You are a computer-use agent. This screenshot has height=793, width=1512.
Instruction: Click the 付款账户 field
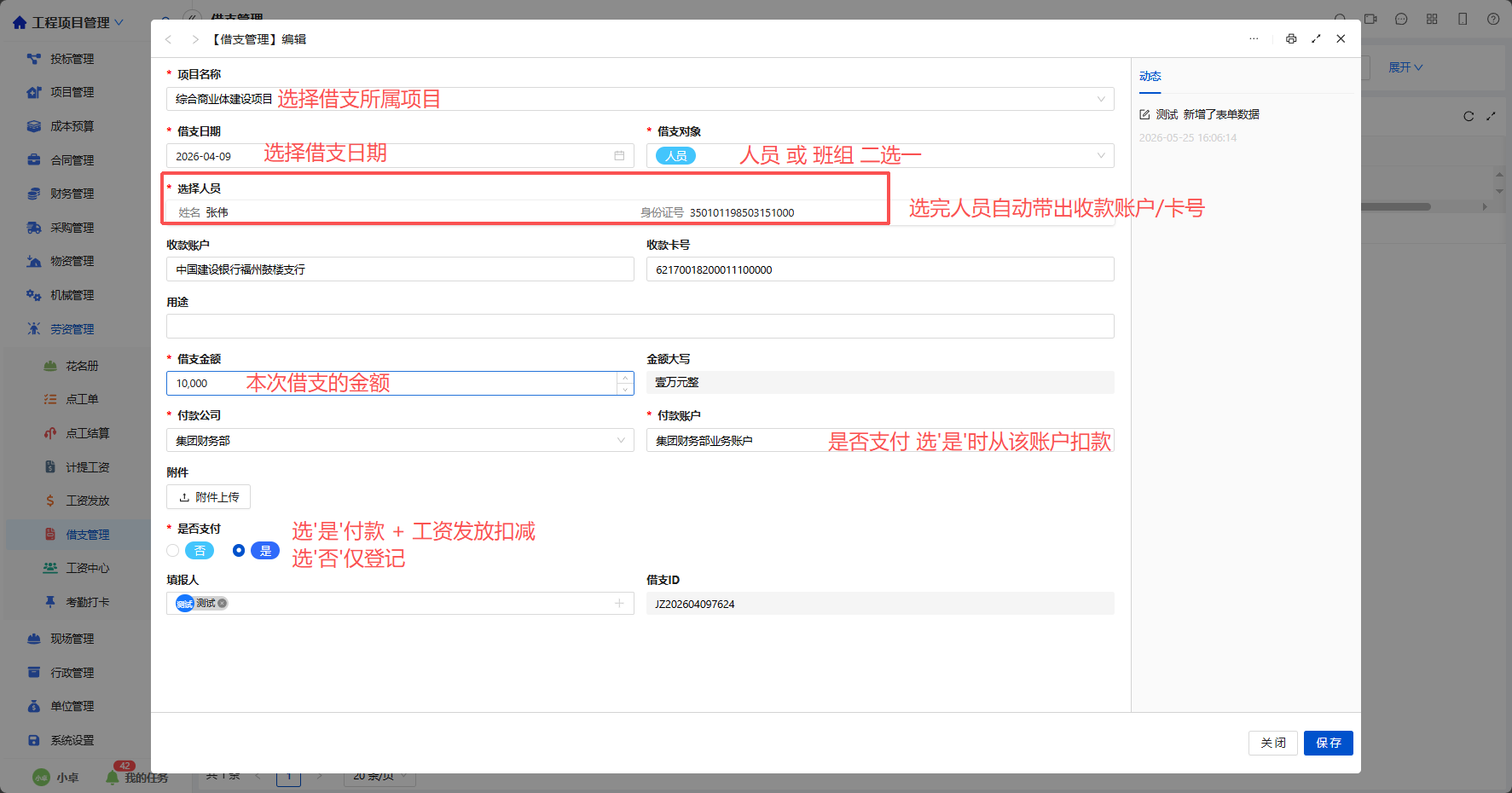880,440
